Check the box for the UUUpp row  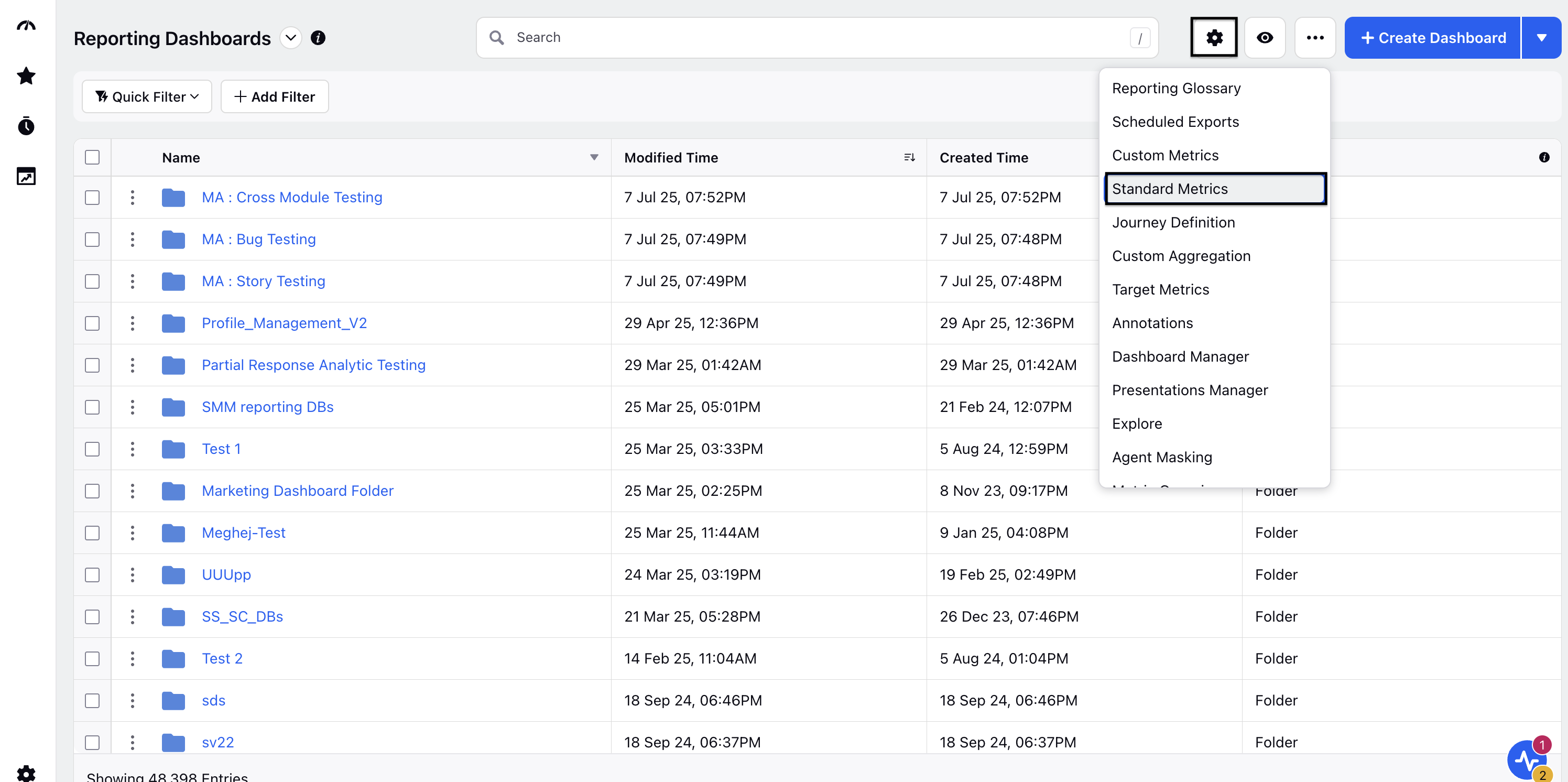(x=92, y=575)
